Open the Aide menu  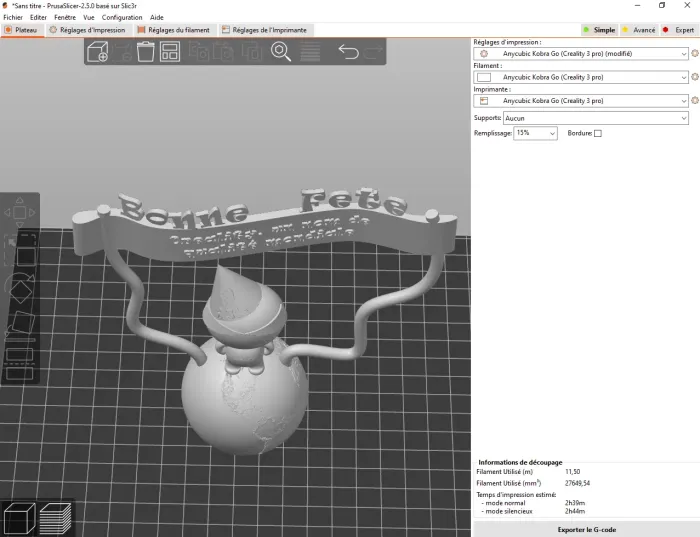[x=157, y=17]
